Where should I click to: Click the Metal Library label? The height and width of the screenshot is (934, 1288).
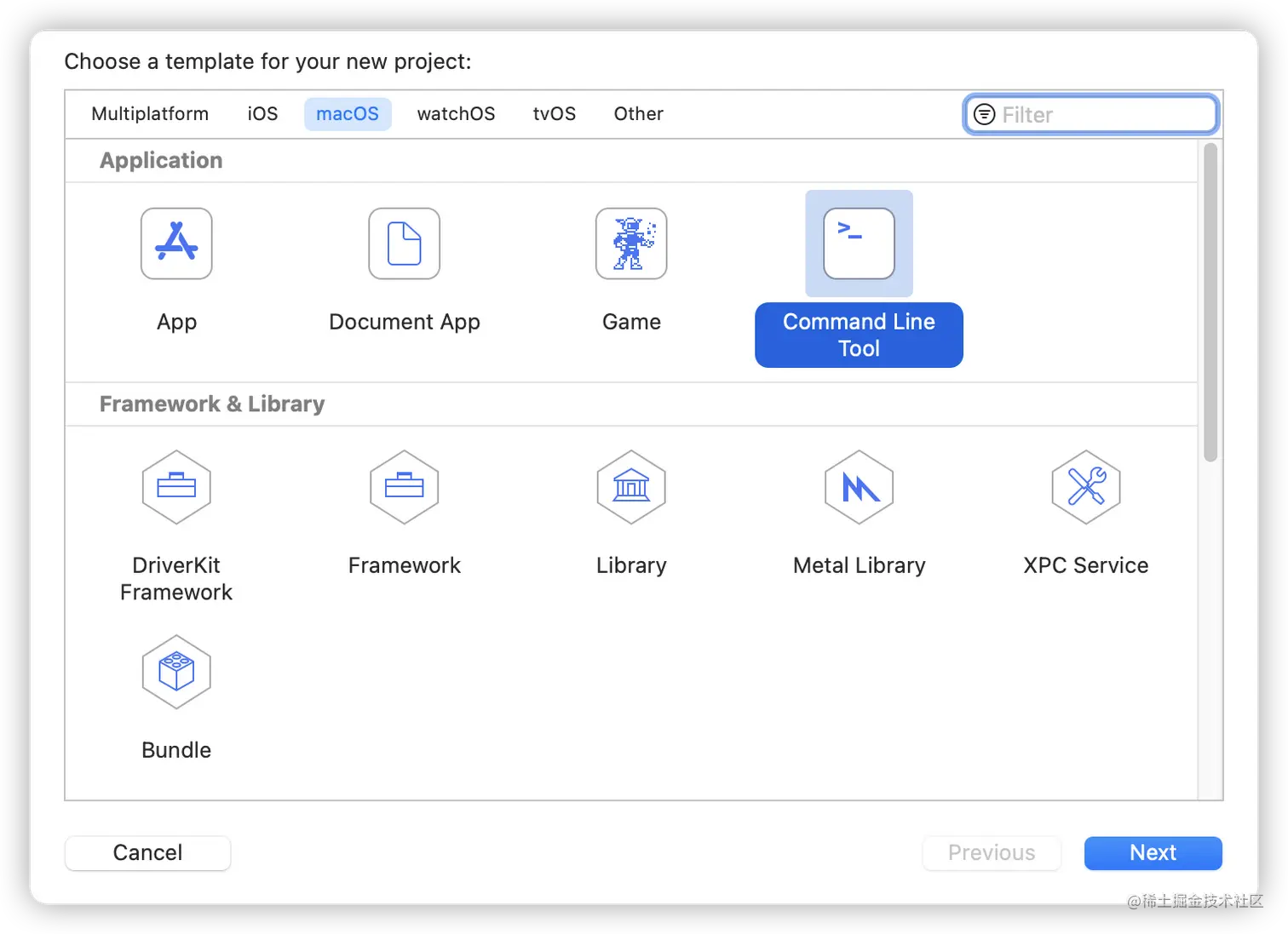859,565
